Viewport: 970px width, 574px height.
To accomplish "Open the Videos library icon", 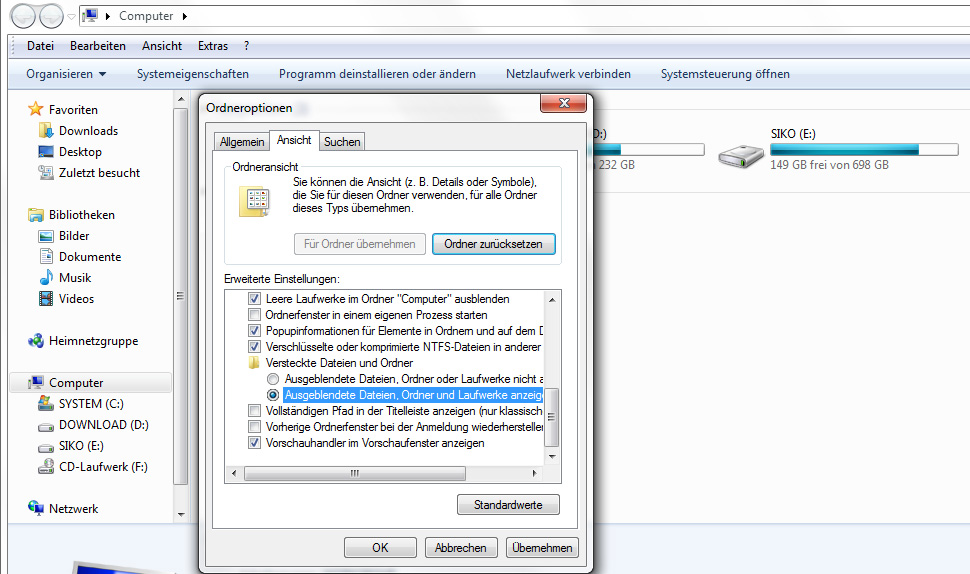I will [x=45, y=299].
